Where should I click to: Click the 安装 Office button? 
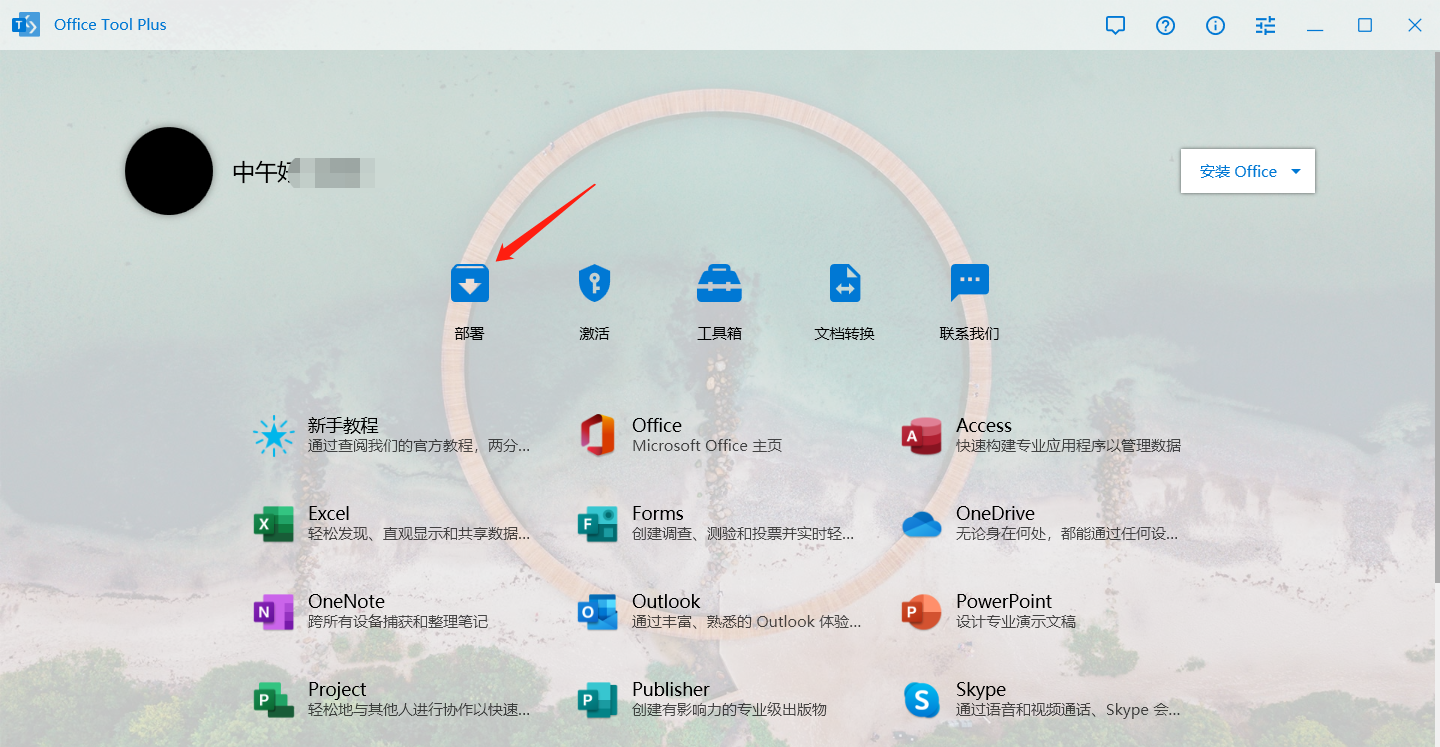pyautogui.click(x=1238, y=171)
